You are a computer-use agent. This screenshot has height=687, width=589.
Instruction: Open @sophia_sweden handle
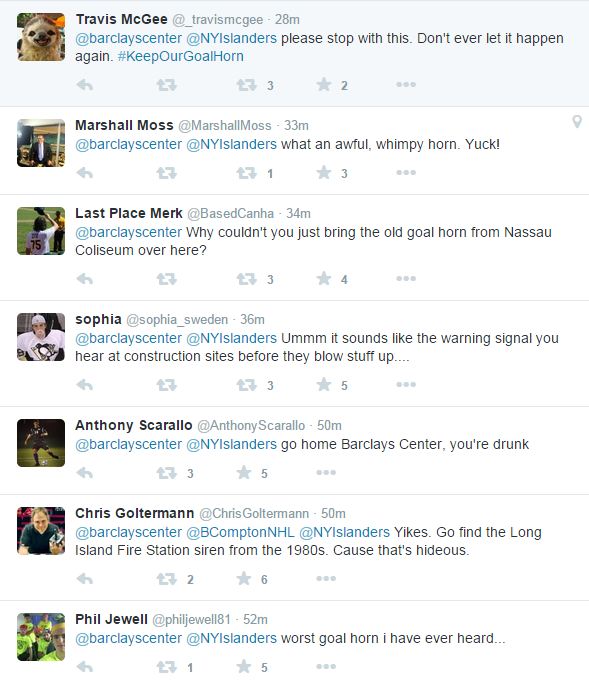(177, 319)
